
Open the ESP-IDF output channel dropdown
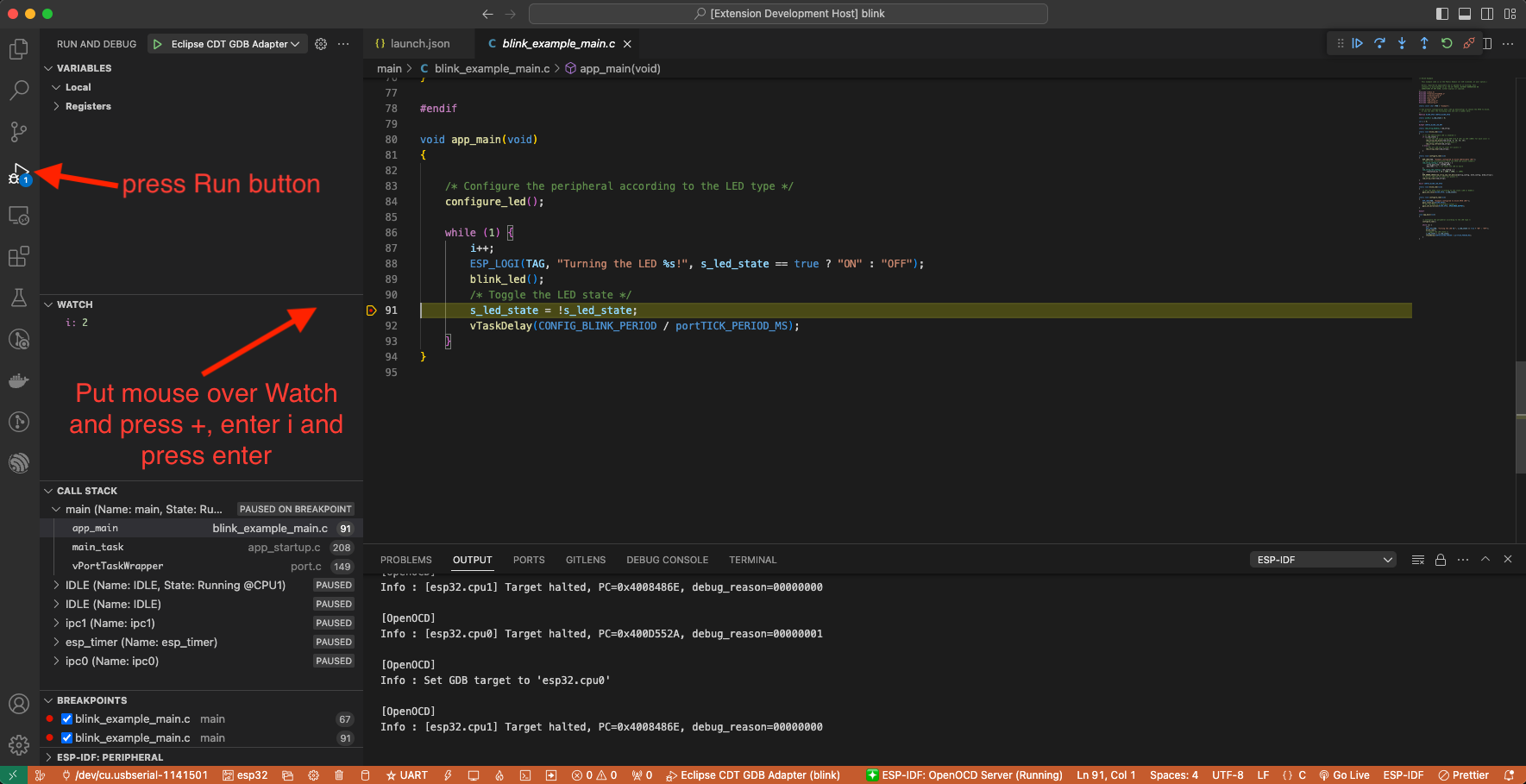[x=1322, y=559]
